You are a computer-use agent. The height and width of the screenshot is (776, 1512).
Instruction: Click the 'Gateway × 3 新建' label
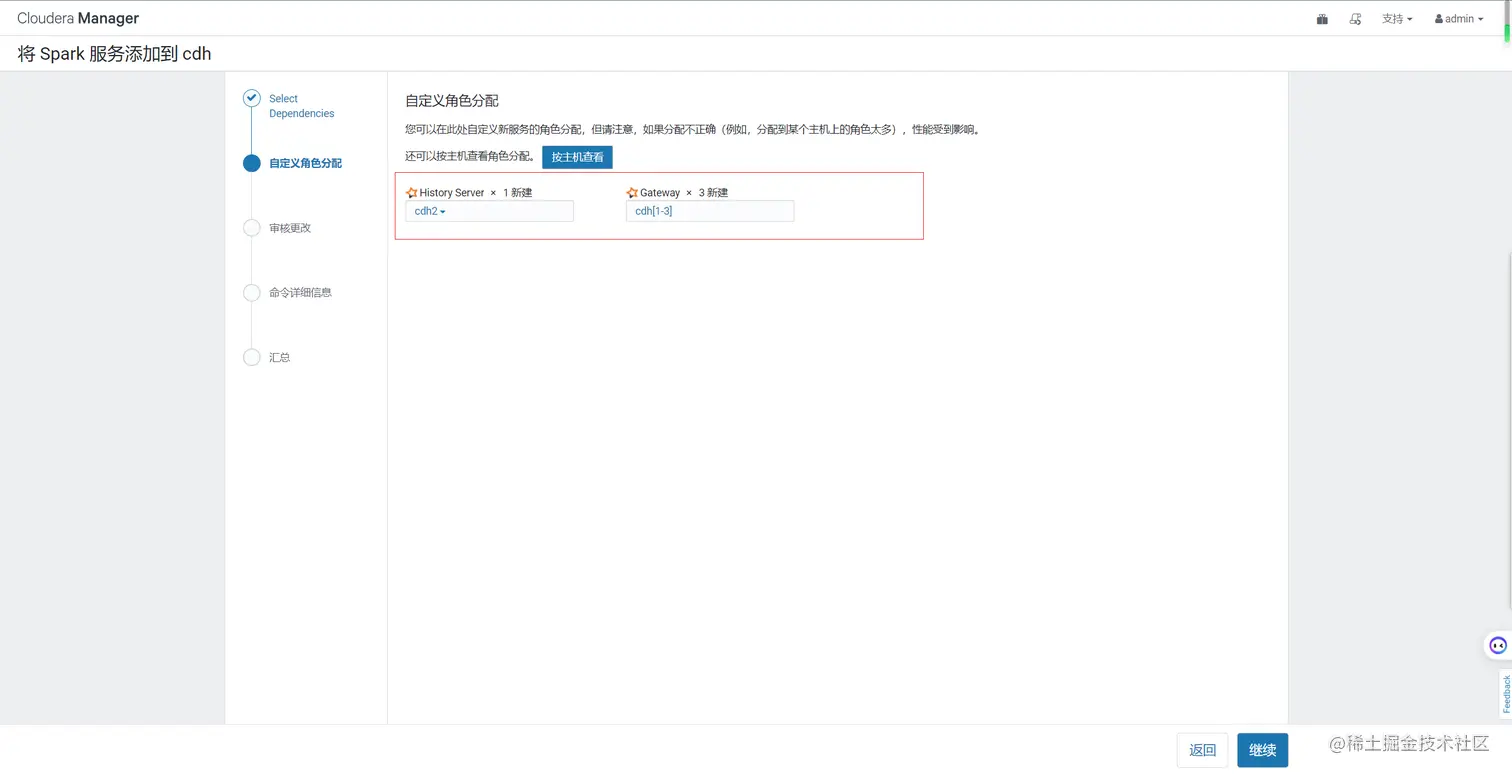pyautogui.click(x=684, y=193)
